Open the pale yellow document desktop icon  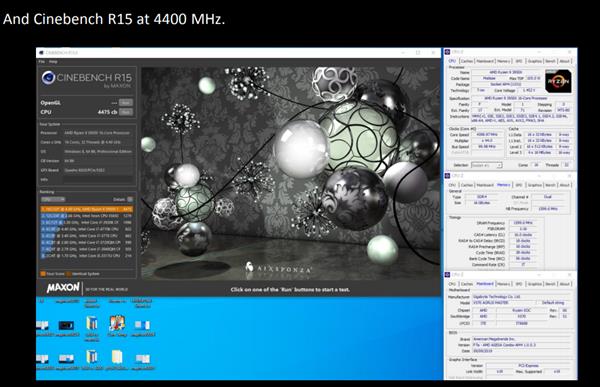117,357
